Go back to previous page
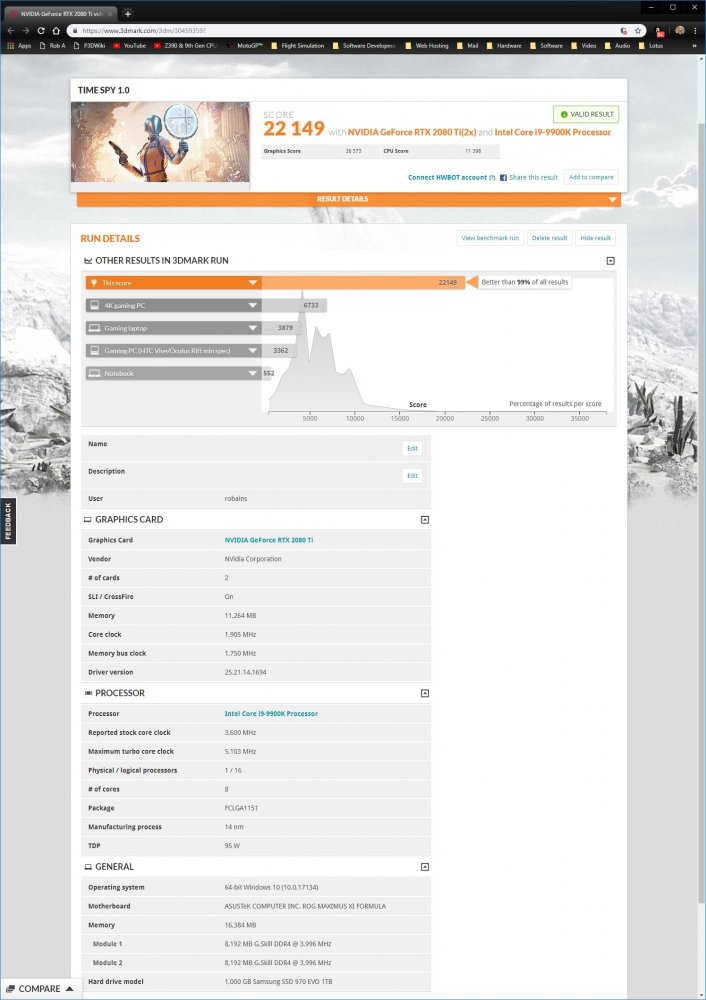 11,31
